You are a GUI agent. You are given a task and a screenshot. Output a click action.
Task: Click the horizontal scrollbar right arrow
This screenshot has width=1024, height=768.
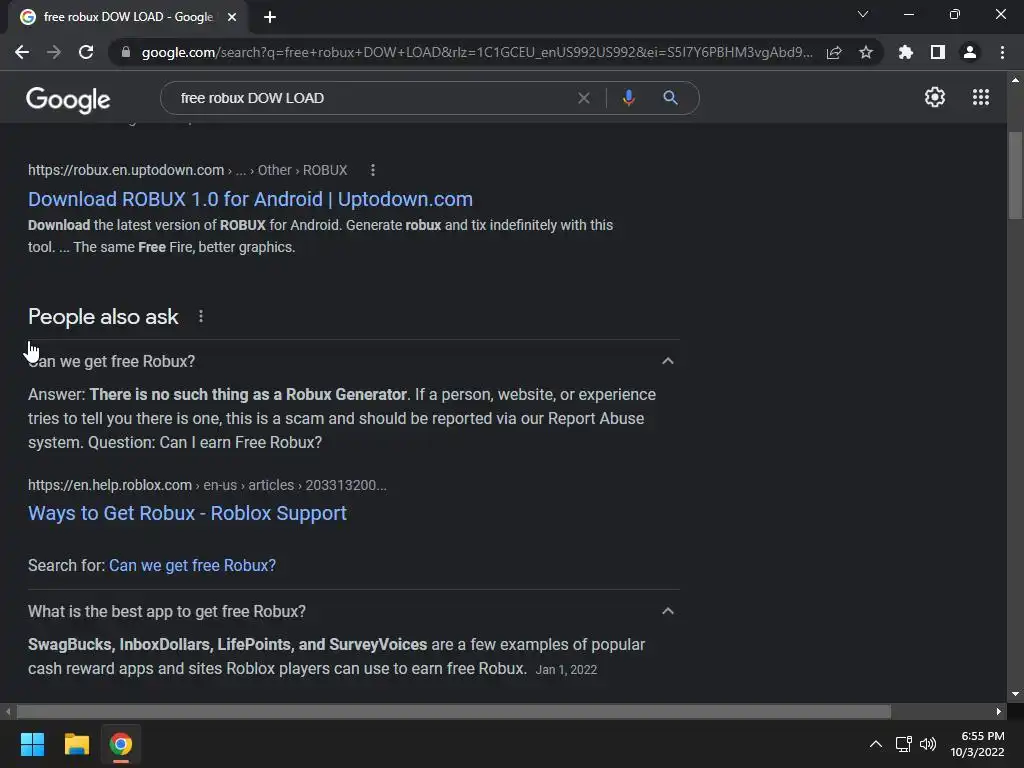999,711
